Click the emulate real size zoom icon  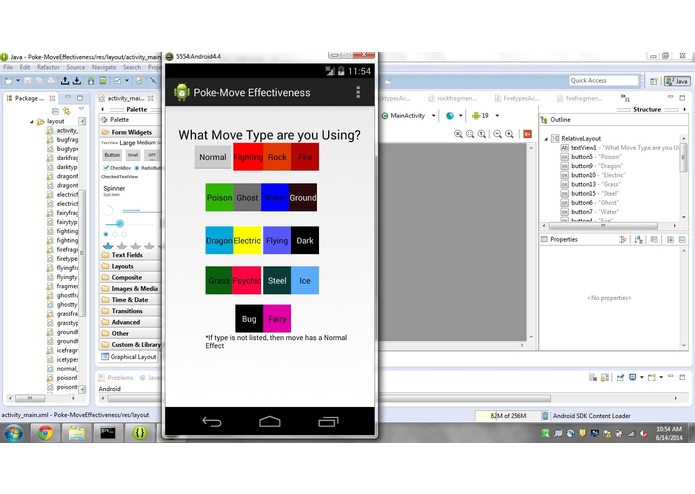click(482, 134)
